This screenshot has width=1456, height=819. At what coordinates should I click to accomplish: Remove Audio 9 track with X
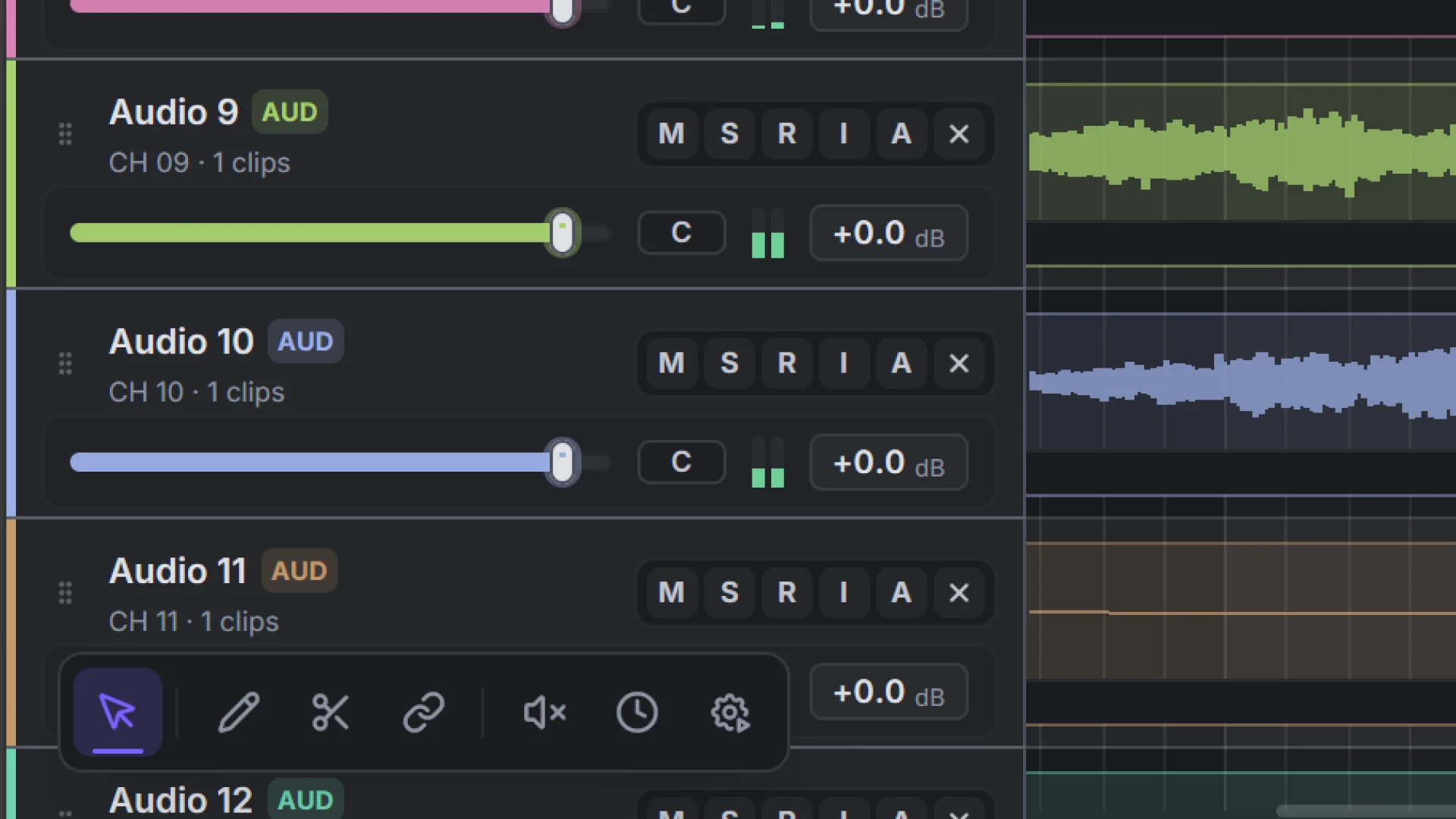(959, 133)
